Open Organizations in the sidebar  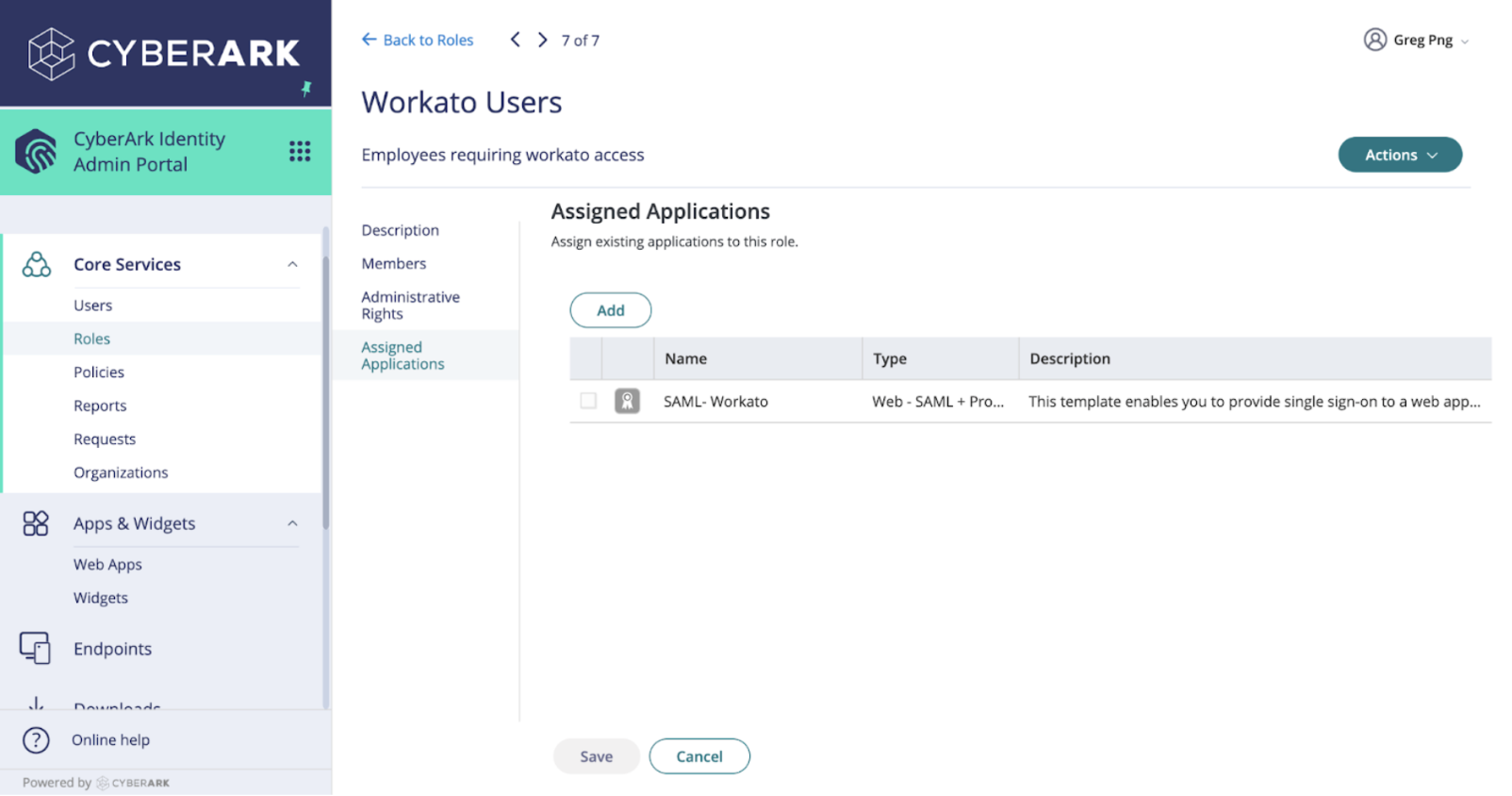click(x=121, y=473)
